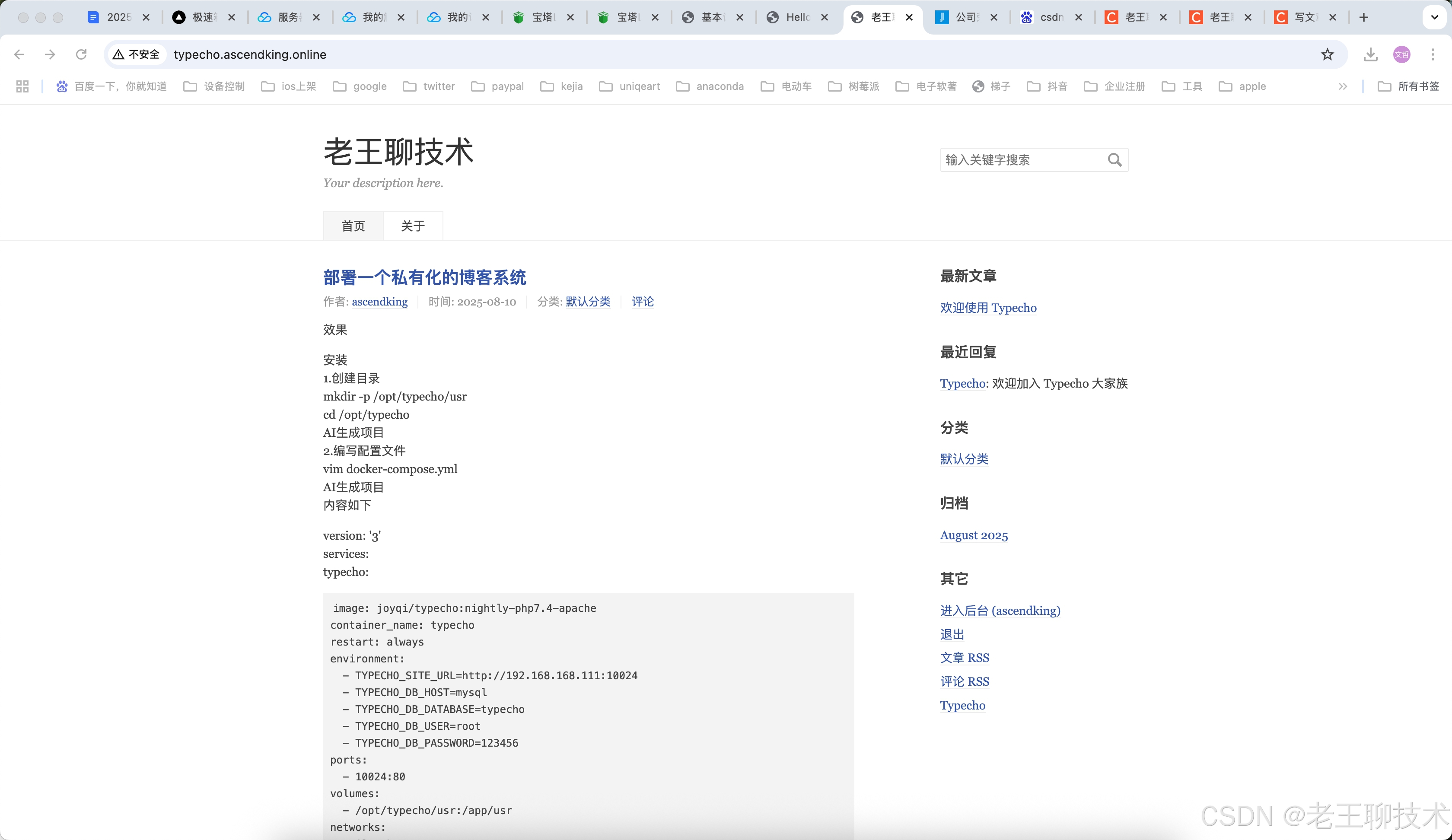Open the kejia bookmark folder

tap(562, 86)
